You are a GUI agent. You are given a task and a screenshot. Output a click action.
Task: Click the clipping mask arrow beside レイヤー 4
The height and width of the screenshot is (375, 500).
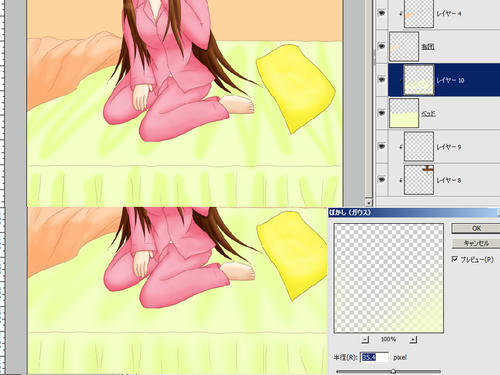tap(401, 13)
